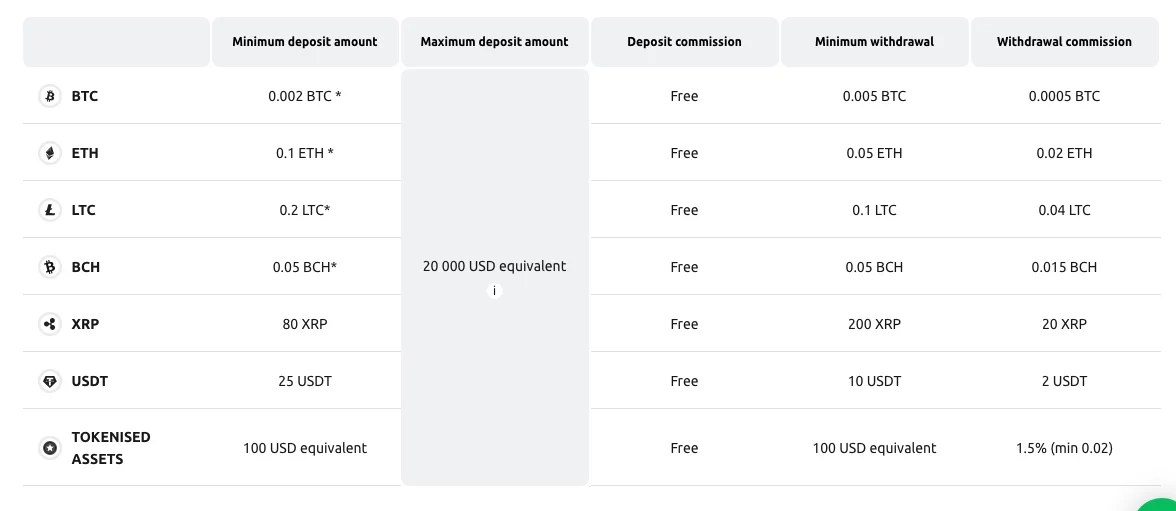Click the 1.5% (min 0.02) withdrawal commission cell

1064,448
